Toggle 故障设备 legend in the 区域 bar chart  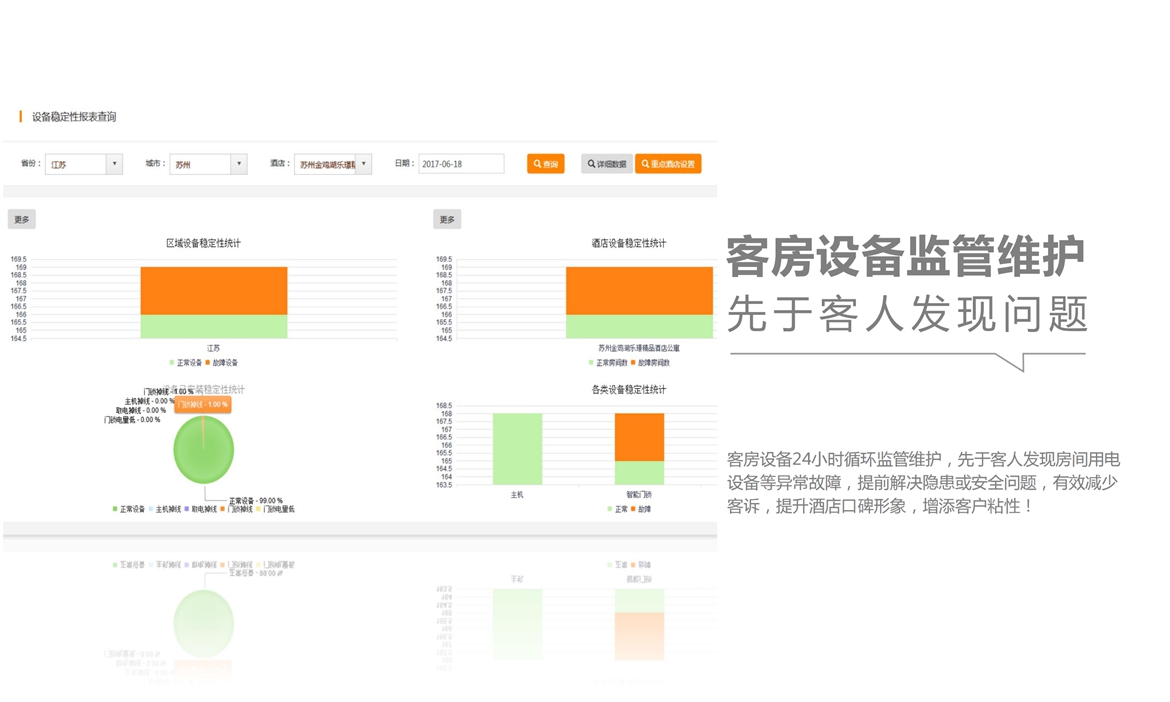point(223,363)
